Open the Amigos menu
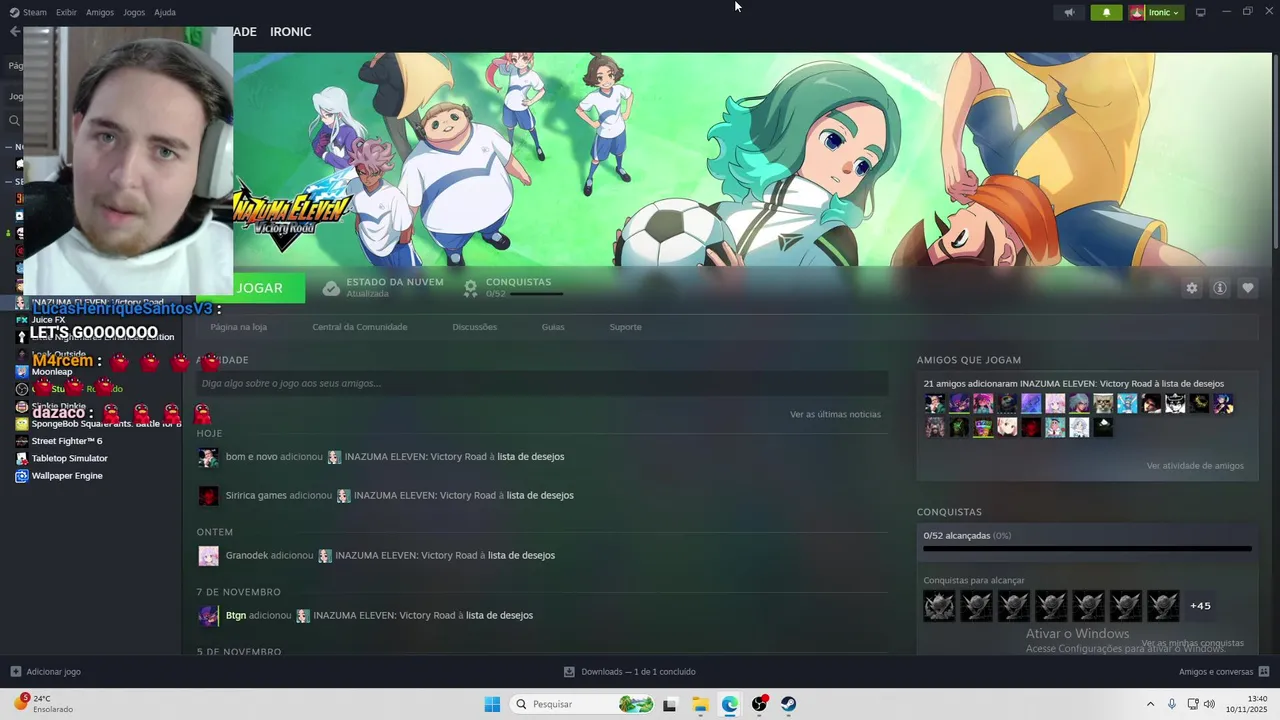 100,12
